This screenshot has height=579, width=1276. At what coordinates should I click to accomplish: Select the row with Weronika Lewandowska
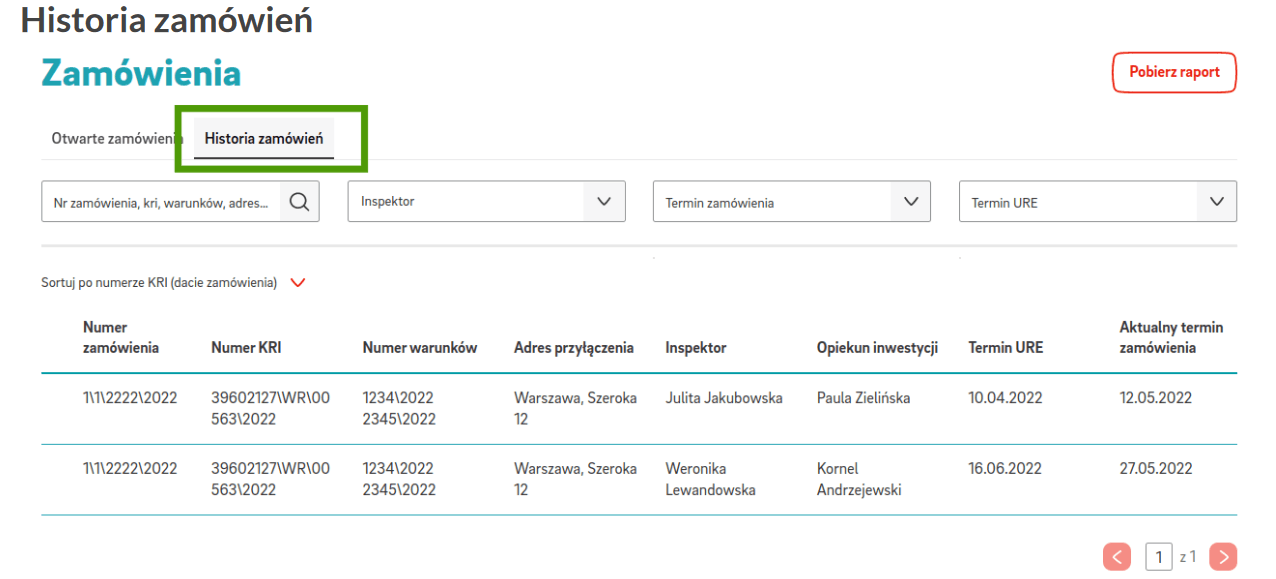pos(709,479)
